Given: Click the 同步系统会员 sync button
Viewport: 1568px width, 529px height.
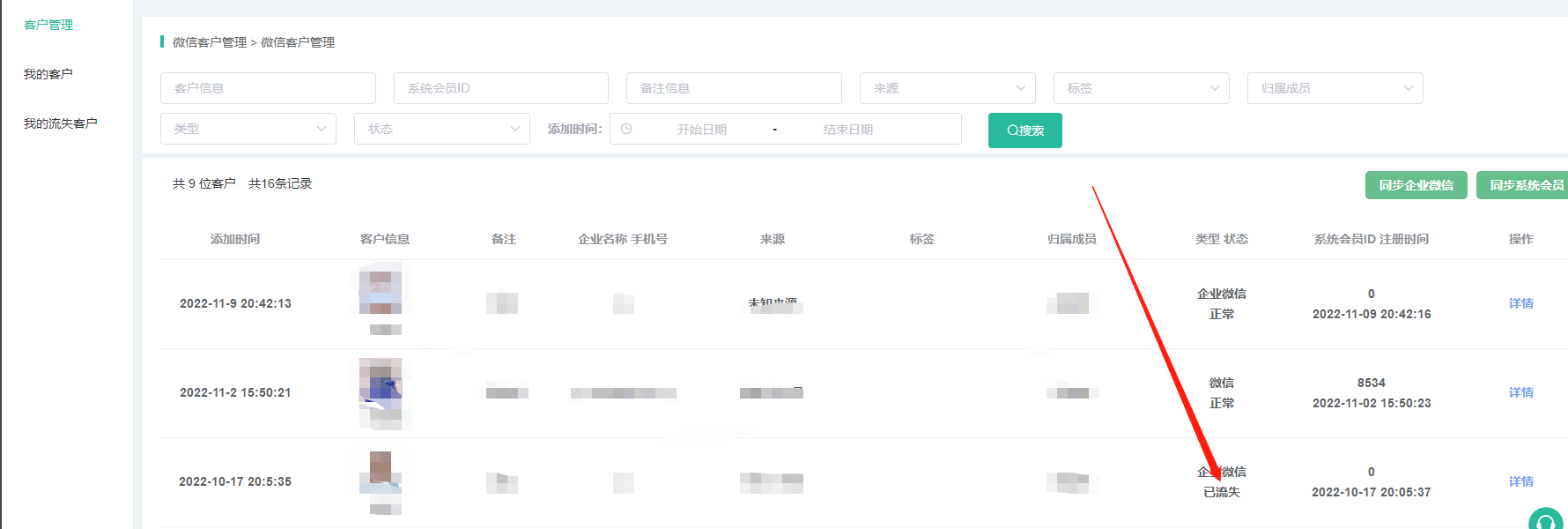Looking at the screenshot, I should coord(1524,185).
